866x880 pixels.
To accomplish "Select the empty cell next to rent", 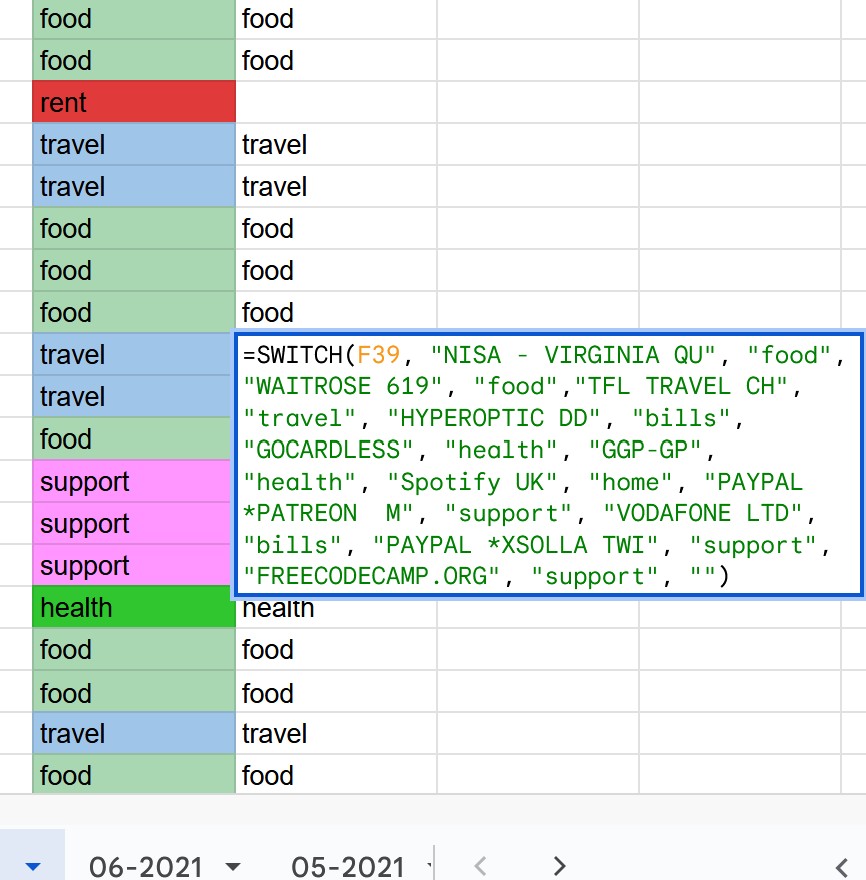I will (x=336, y=102).
